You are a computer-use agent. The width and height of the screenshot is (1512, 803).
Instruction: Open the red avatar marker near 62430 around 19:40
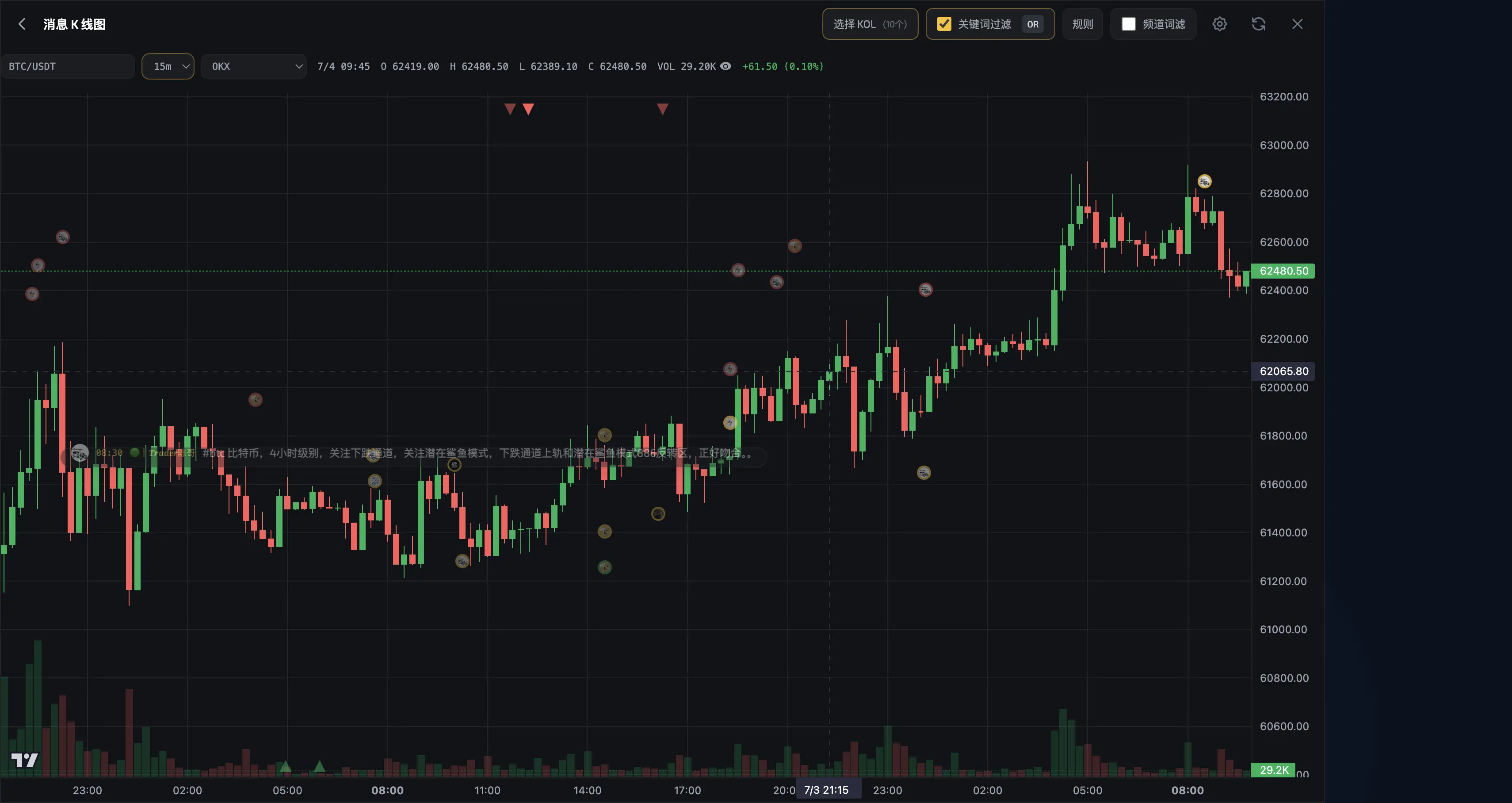(x=776, y=283)
